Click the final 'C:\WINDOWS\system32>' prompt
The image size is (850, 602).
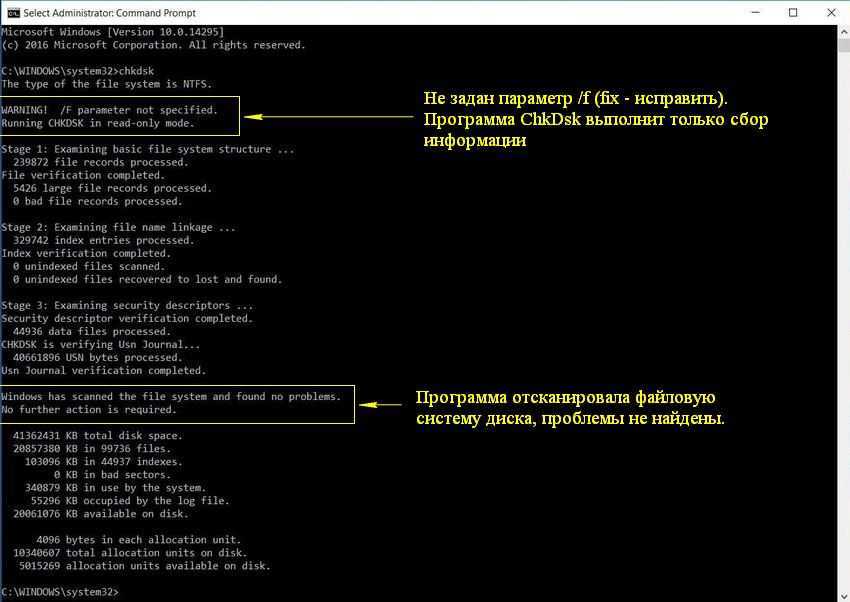point(60,591)
